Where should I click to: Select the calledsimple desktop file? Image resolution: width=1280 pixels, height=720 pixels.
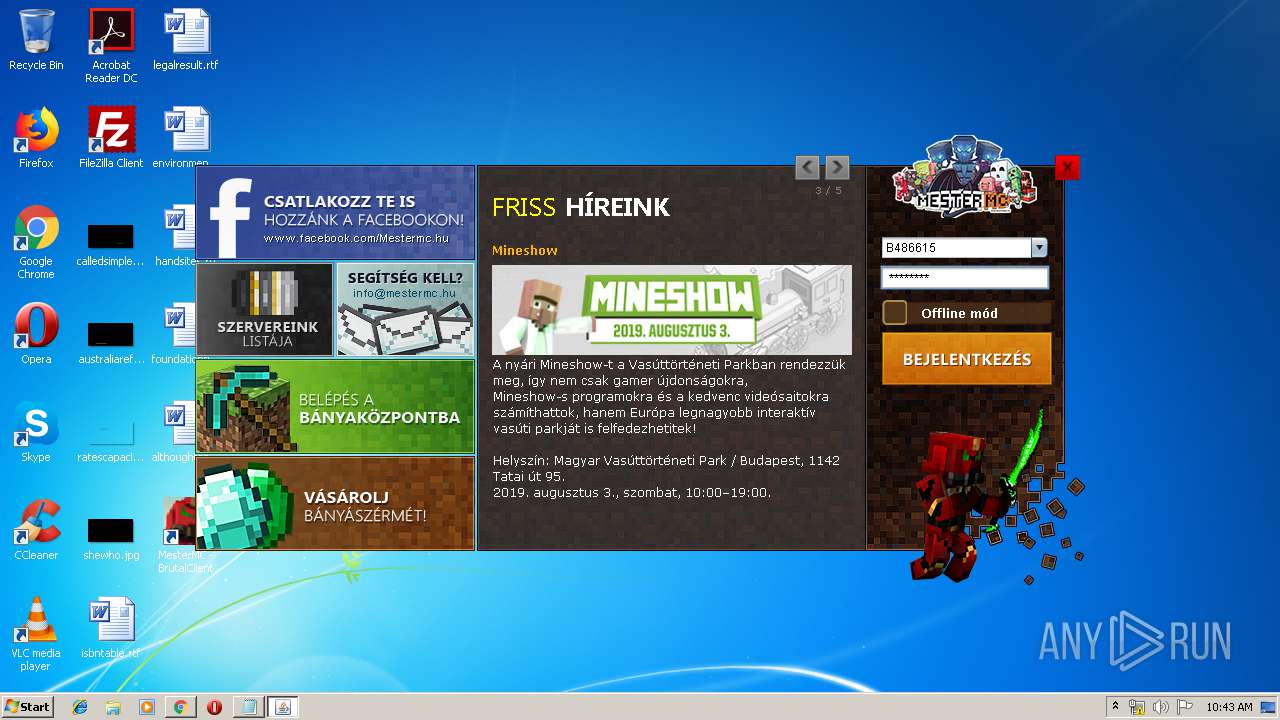click(111, 244)
